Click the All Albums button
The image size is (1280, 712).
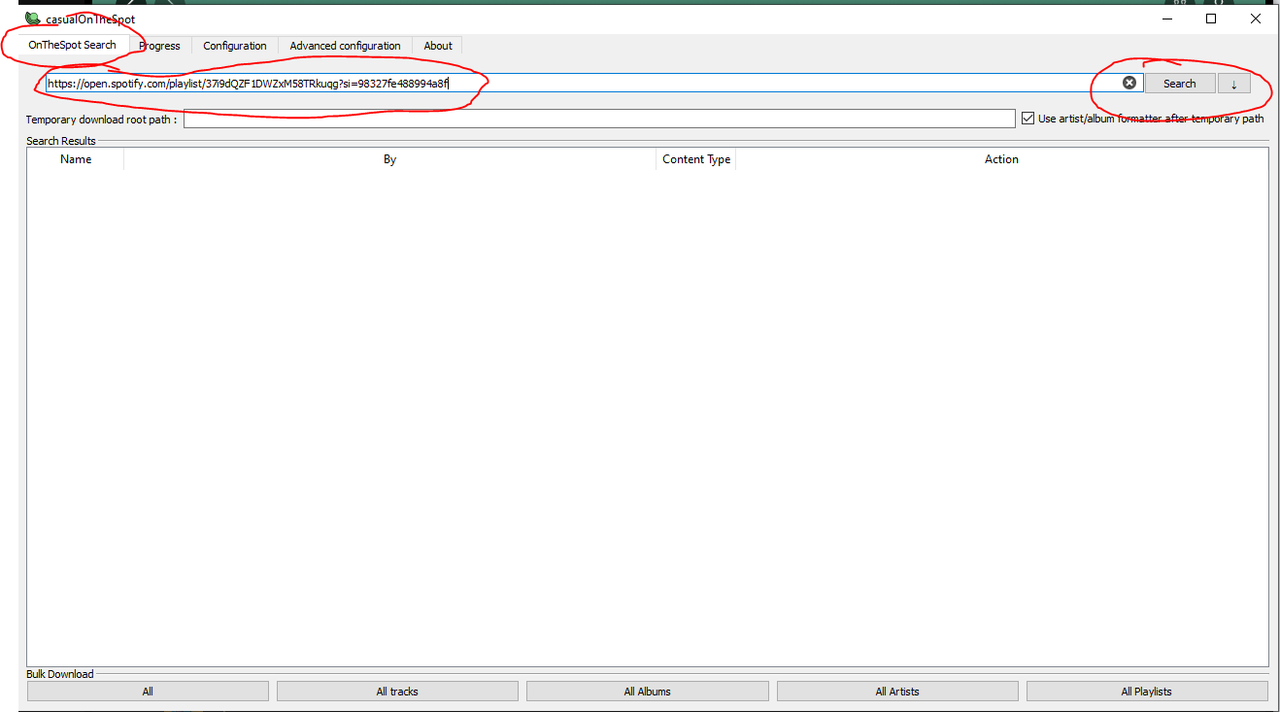[x=647, y=691]
